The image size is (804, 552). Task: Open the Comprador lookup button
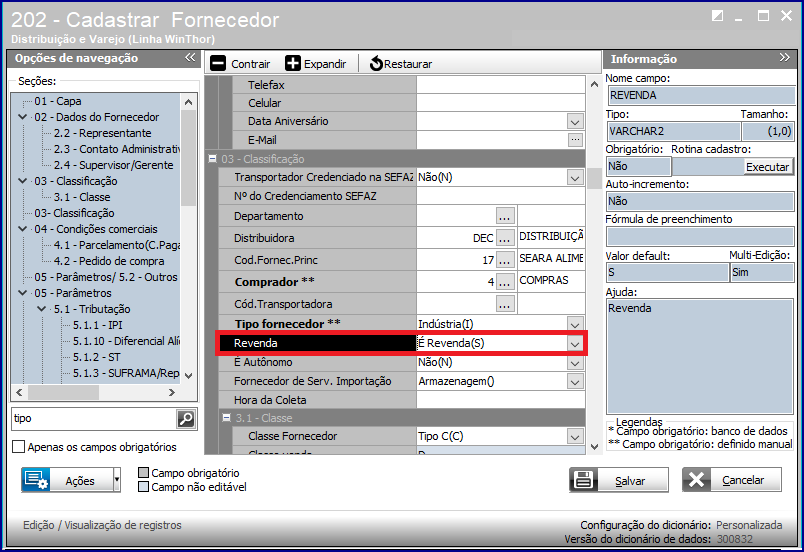tap(505, 282)
